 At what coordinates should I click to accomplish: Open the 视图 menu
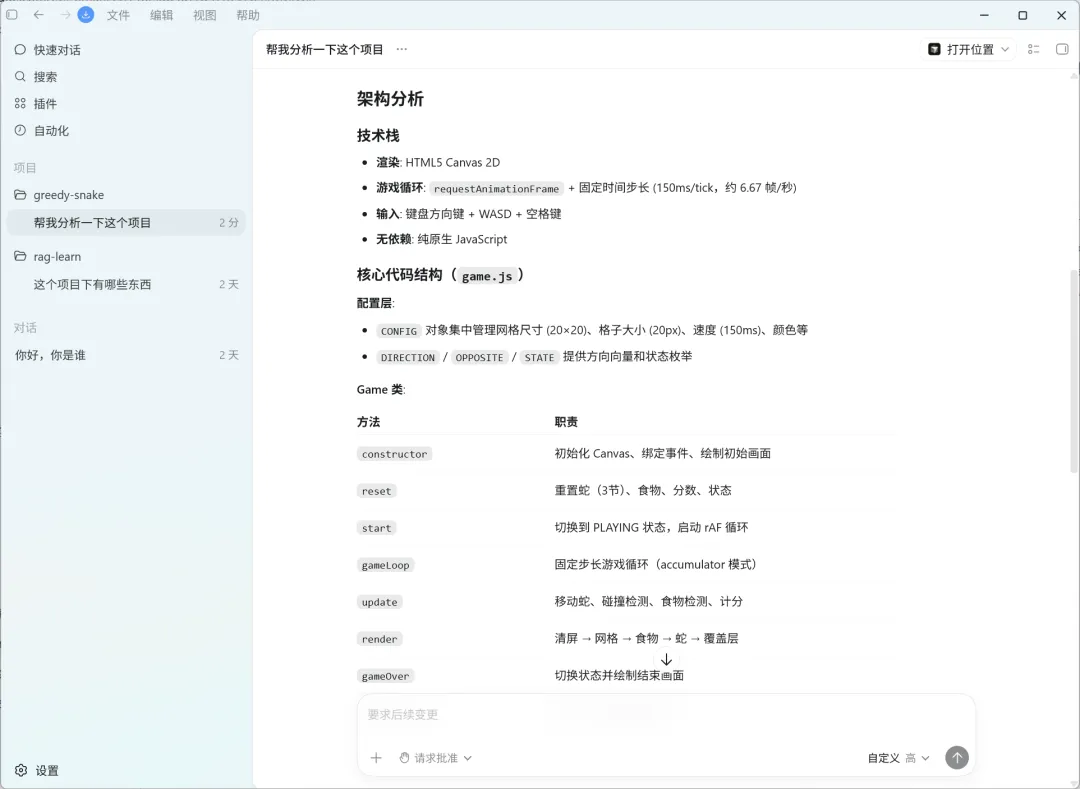(205, 15)
